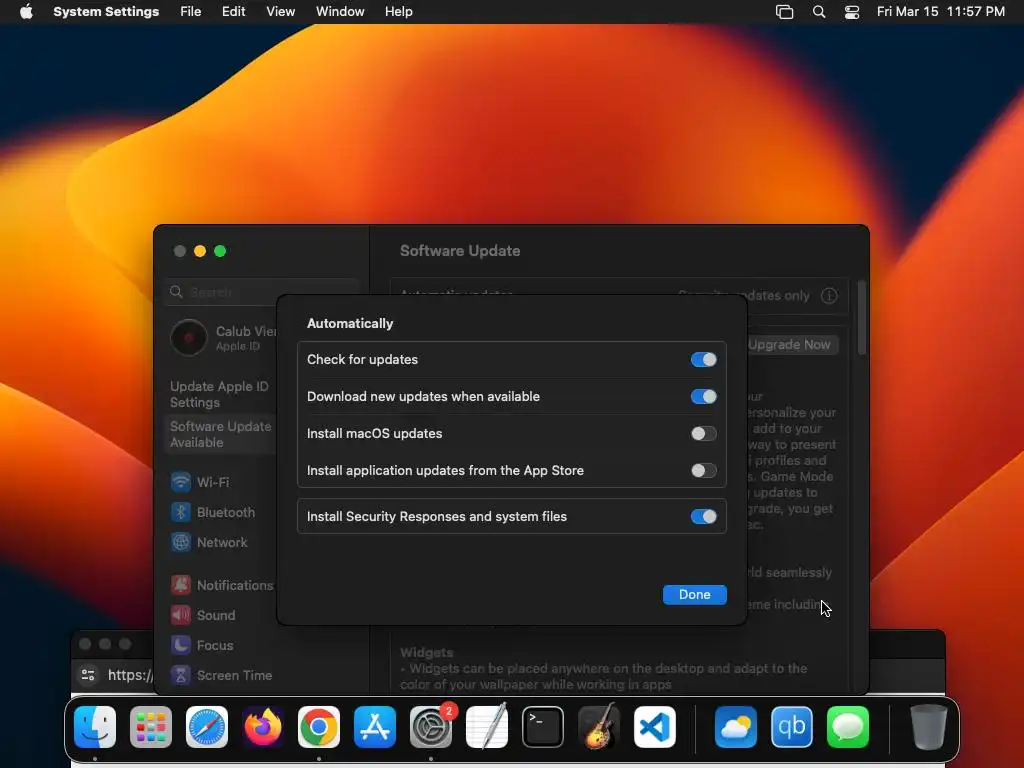Open the Window menu
Viewport: 1024px width, 768px height.
coord(340,12)
